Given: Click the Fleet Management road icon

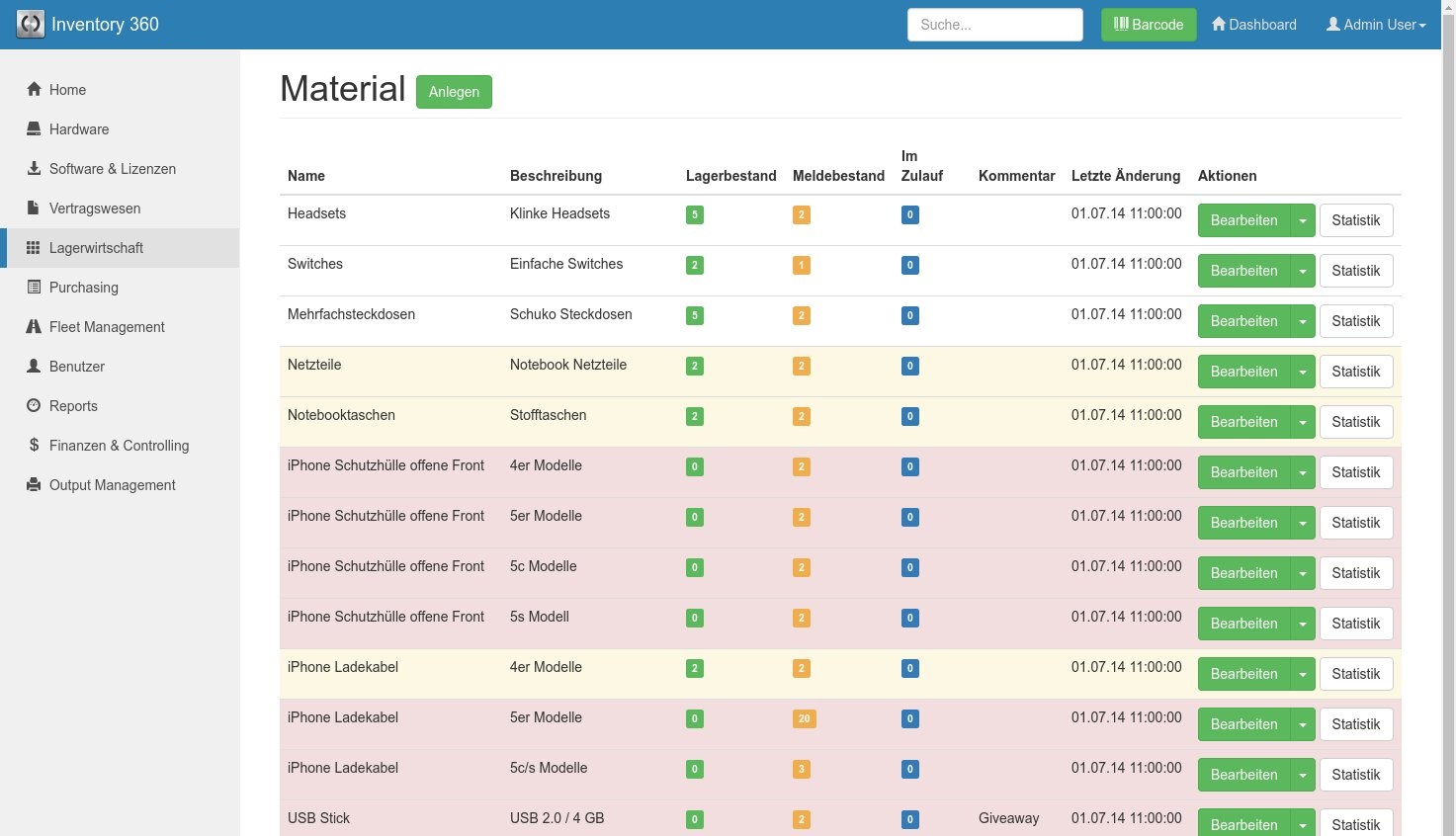Looking at the screenshot, I should tap(35, 327).
